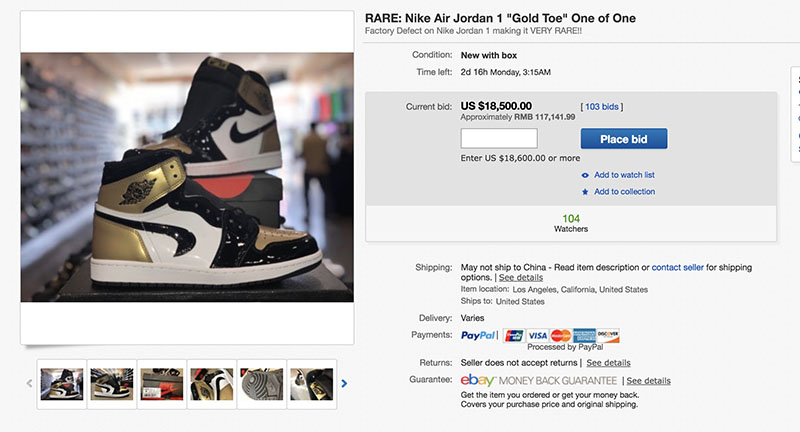Viewport: 800px width, 432px height.
Task: Show next thumbnails with right arrow
Action: point(344,383)
